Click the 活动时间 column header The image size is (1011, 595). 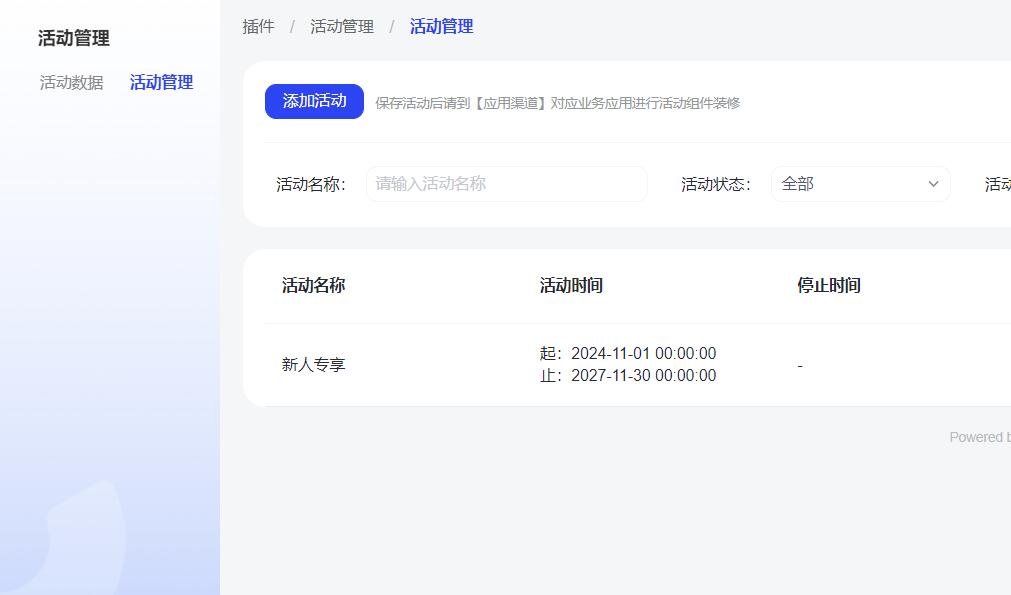pyautogui.click(x=571, y=285)
